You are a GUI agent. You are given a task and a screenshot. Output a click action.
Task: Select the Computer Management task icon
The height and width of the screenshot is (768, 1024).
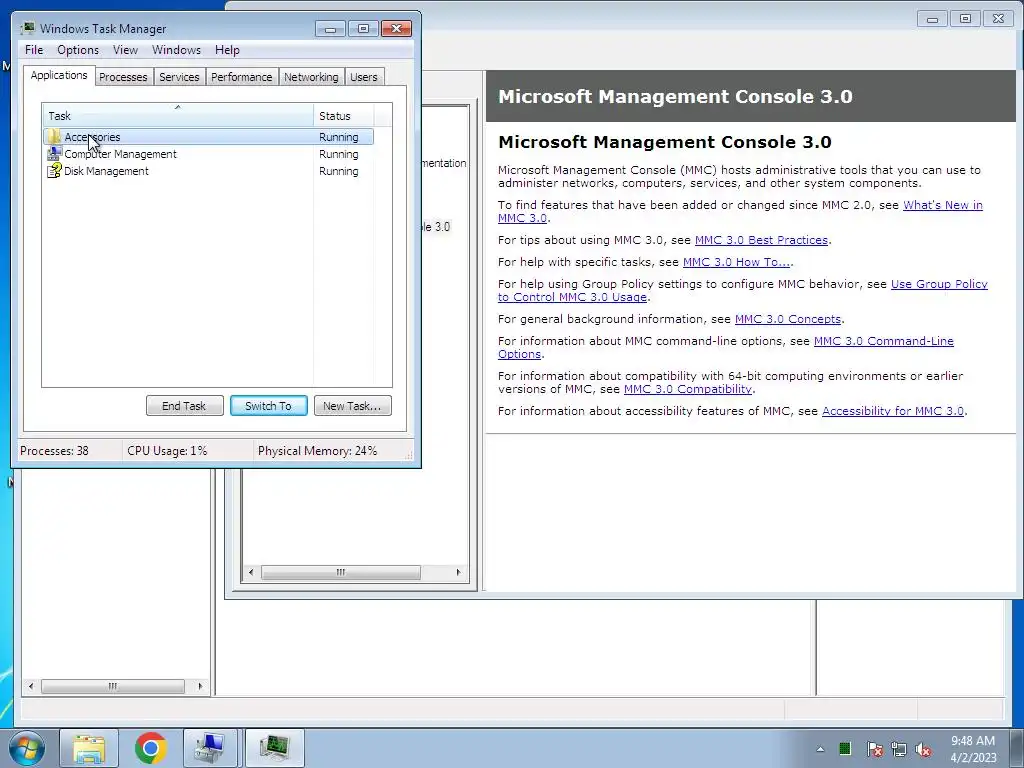(x=54, y=154)
